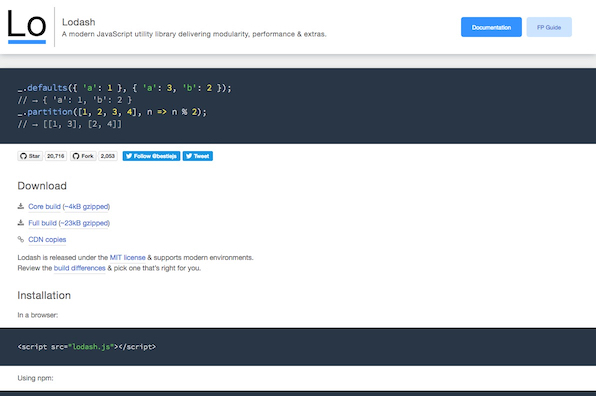Open the 2,053 fork count
This screenshot has height=396, width=596.
tap(108, 156)
